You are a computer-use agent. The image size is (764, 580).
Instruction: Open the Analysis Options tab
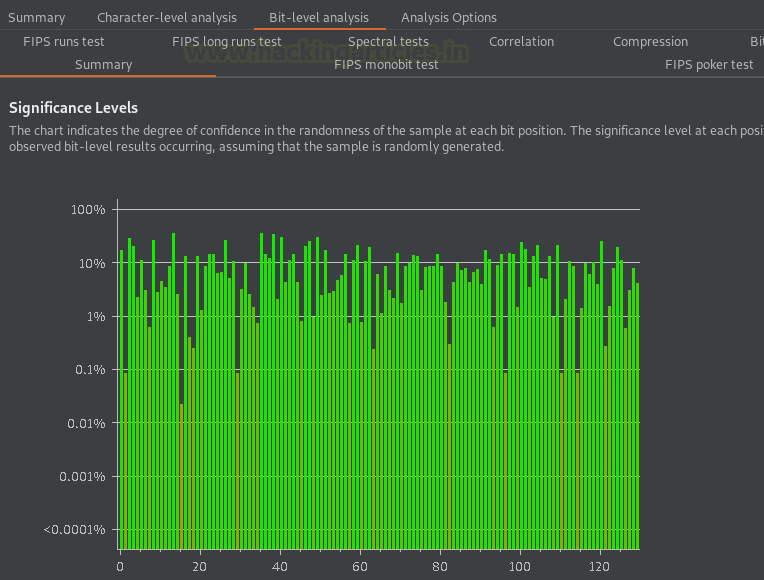(449, 18)
